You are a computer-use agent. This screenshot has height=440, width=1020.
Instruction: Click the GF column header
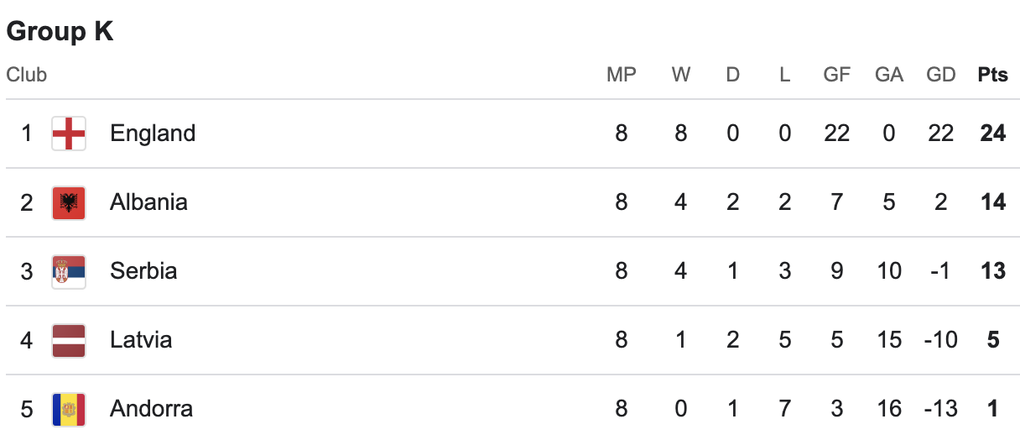point(836,75)
